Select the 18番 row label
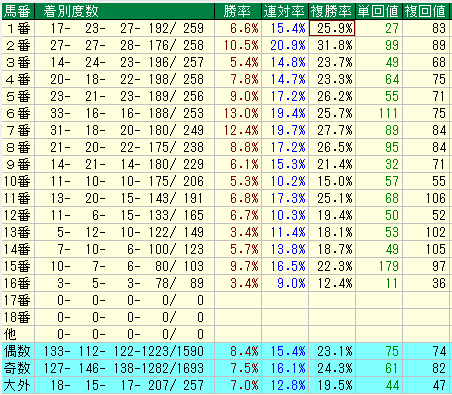The height and width of the screenshot is (395, 452). 18,317
